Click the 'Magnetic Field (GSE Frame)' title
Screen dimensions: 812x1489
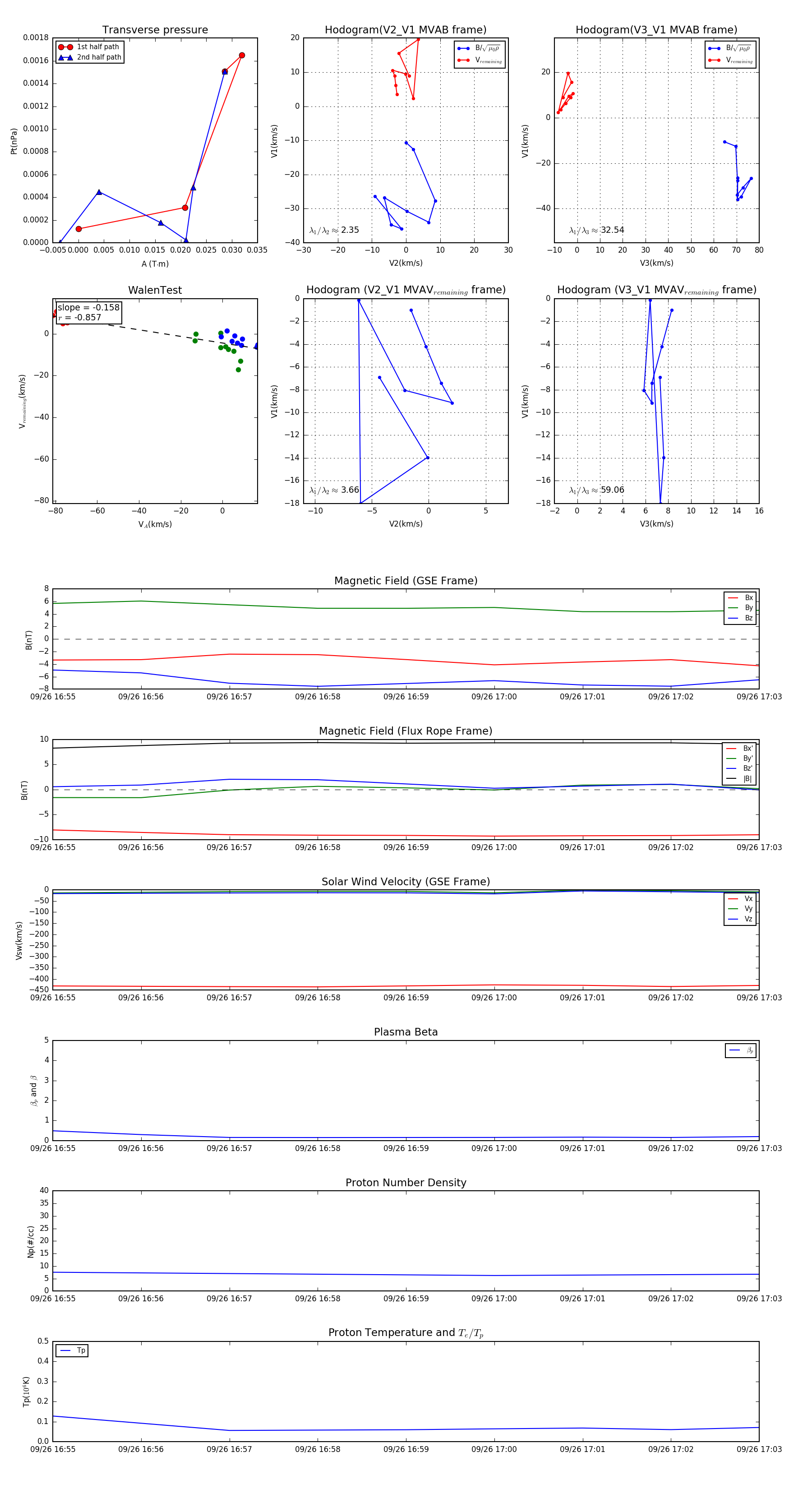[406, 581]
